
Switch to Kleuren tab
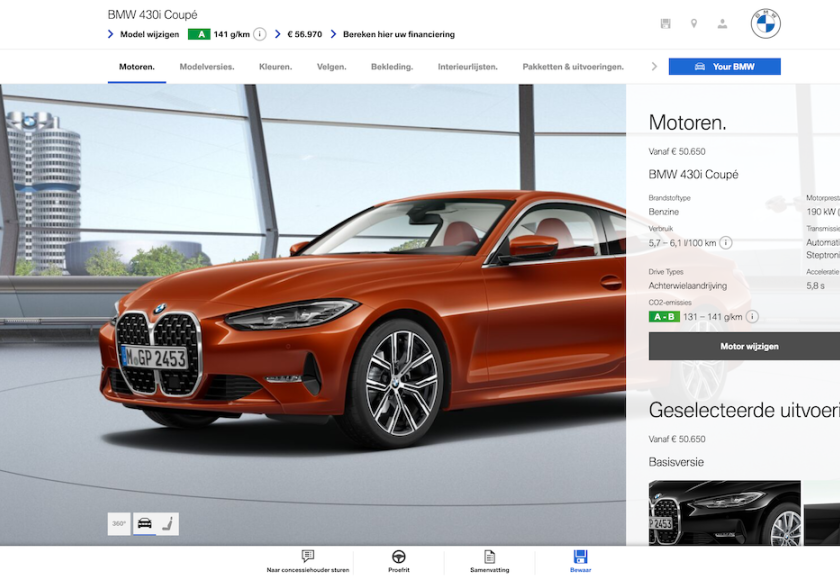275,67
